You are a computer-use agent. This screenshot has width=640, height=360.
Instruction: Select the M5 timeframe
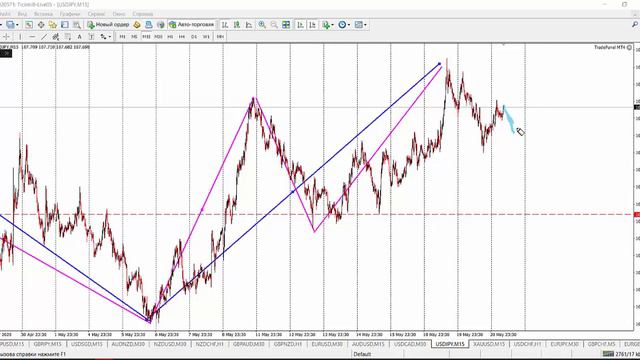tap(134, 37)
